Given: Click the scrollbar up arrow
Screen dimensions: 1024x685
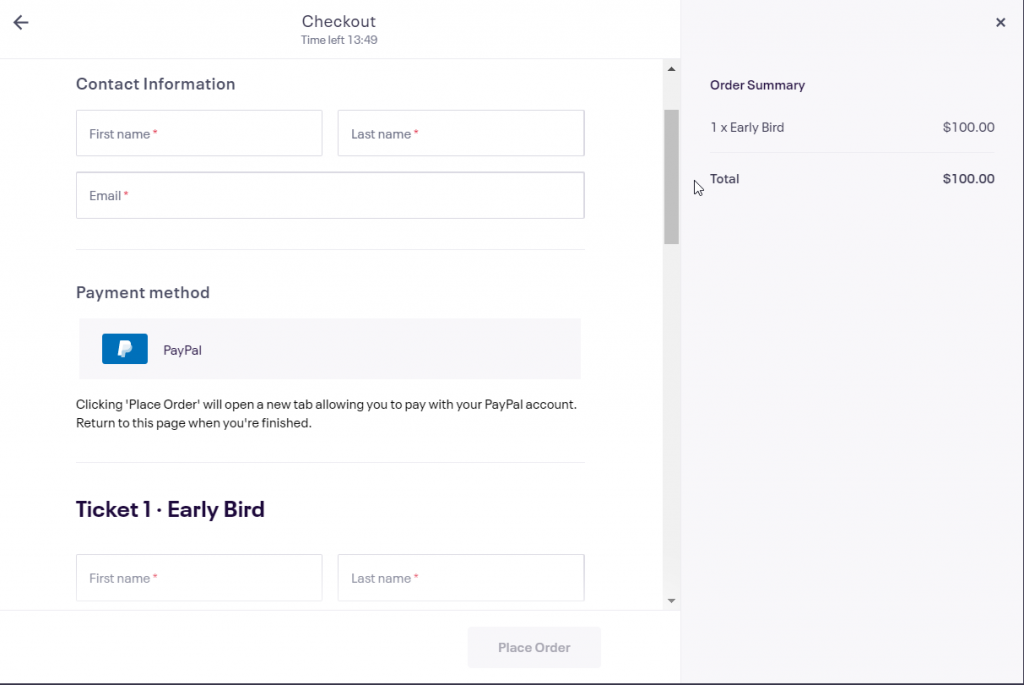Looking at the screenshot, I should click(x=671, y=69).
